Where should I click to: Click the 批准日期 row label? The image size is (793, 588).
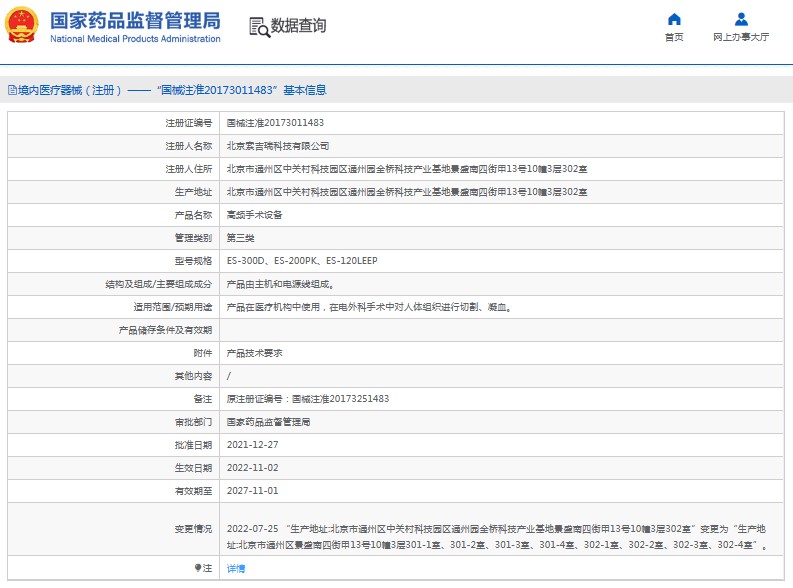pyautogui.click(x=193, y=445)
